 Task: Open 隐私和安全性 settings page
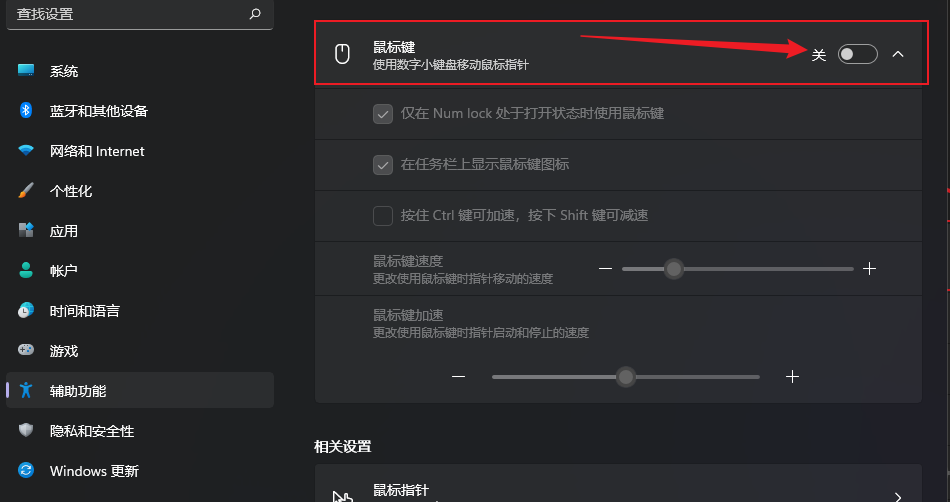[x=140, y=431]
